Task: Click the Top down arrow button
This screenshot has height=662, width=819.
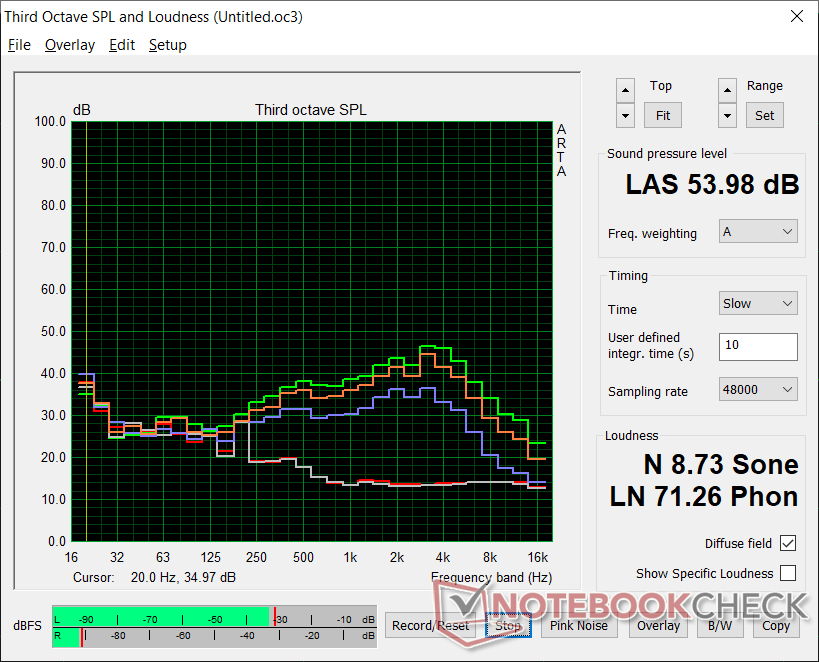Action: (x=625, y=115)
